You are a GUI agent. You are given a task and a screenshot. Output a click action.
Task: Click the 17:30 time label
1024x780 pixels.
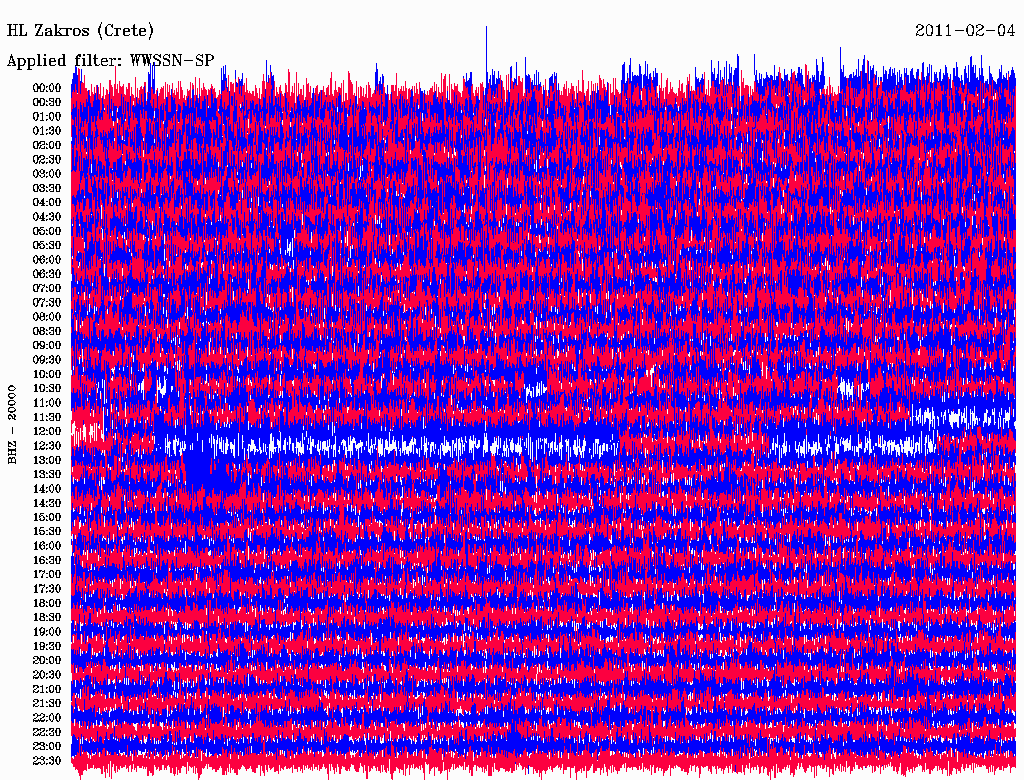point(47,589)
